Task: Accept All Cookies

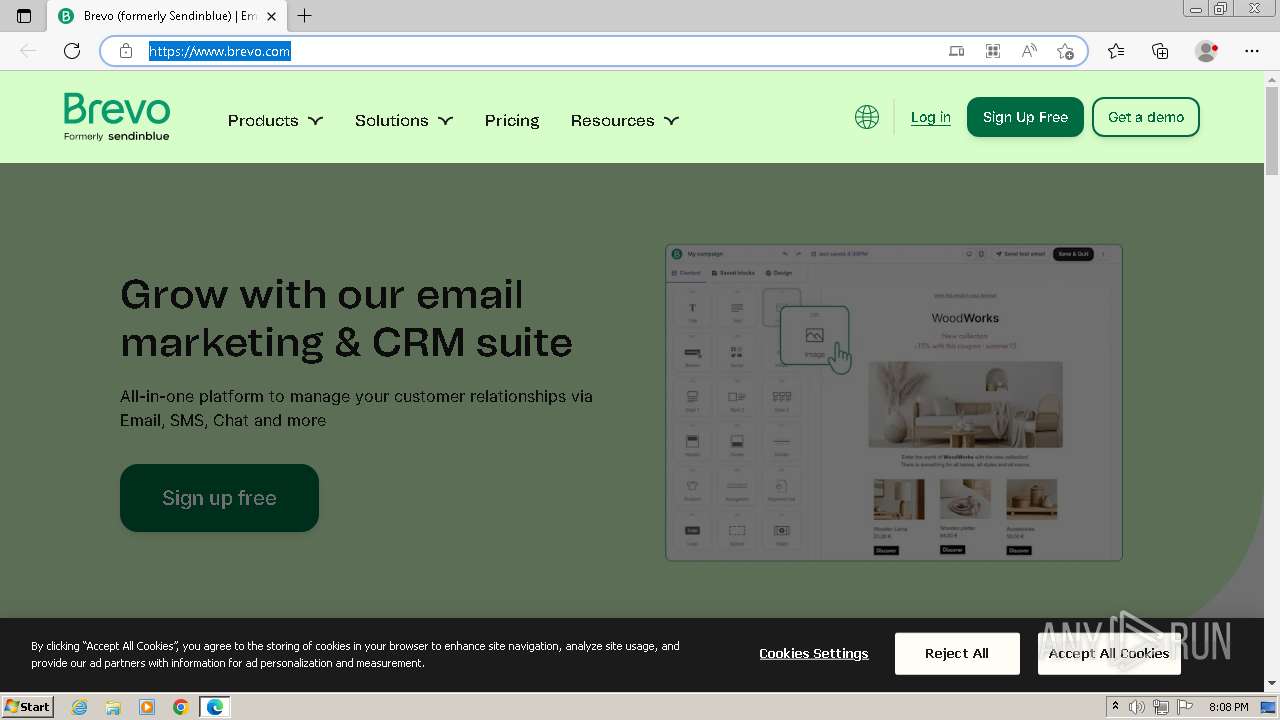Action: click(x=1109, y=653)
